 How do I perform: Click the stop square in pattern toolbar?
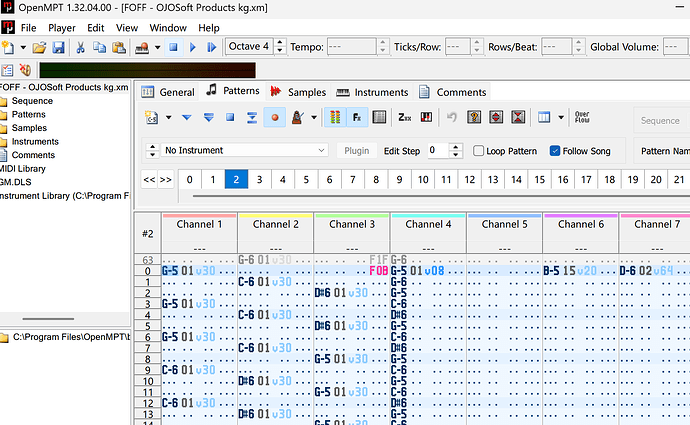(x=230, y=117)
